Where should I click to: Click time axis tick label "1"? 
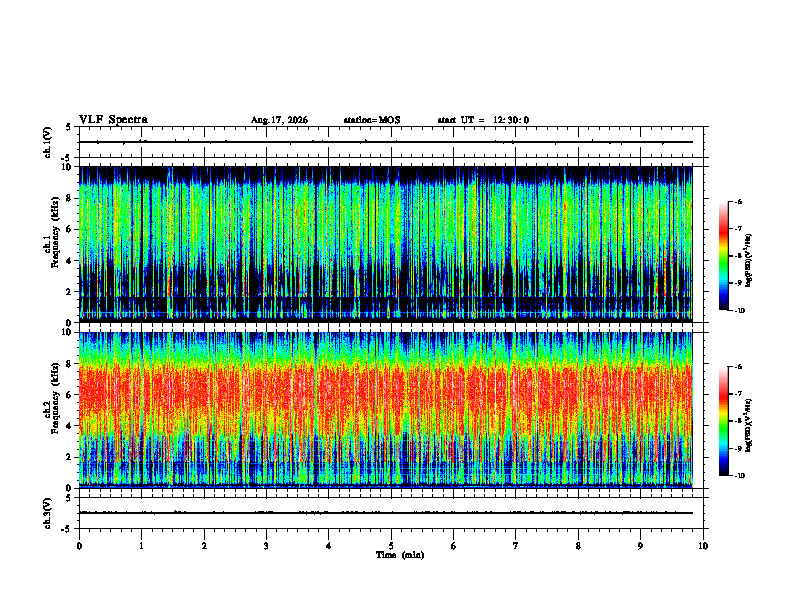click(x=141, y=546)
